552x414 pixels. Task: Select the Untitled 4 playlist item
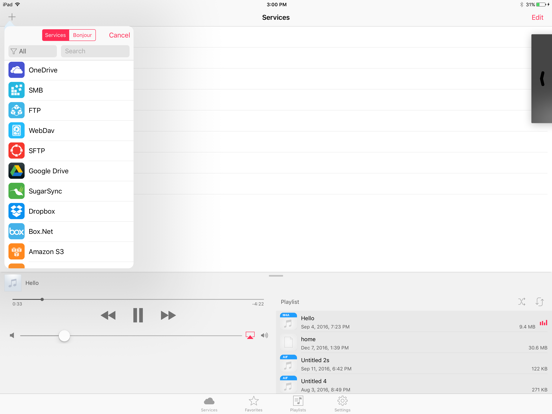414,385
